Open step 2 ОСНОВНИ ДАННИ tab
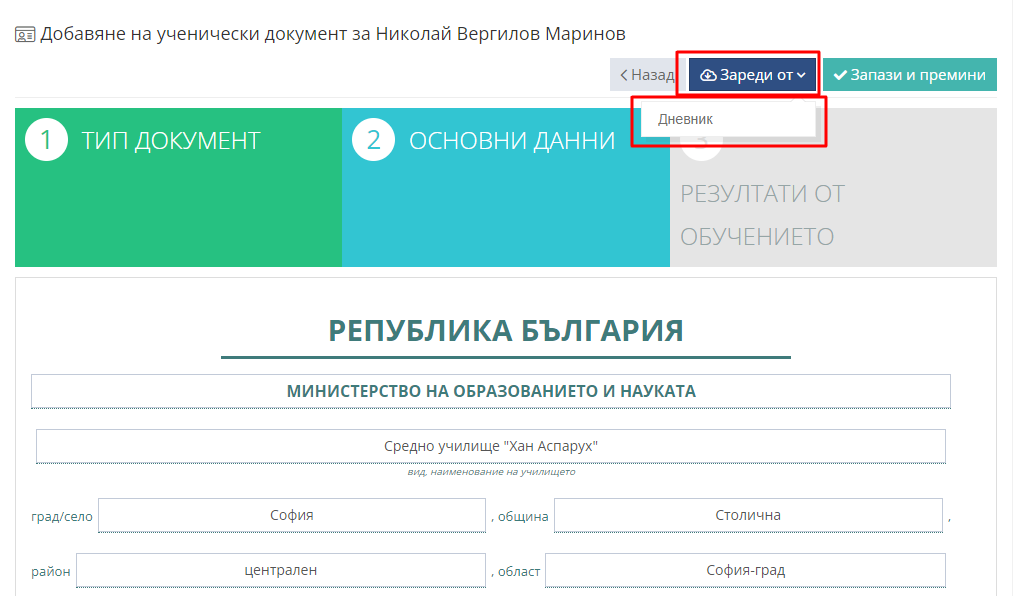The width and height of the screenshot is (1013, 596). point(506,187)
